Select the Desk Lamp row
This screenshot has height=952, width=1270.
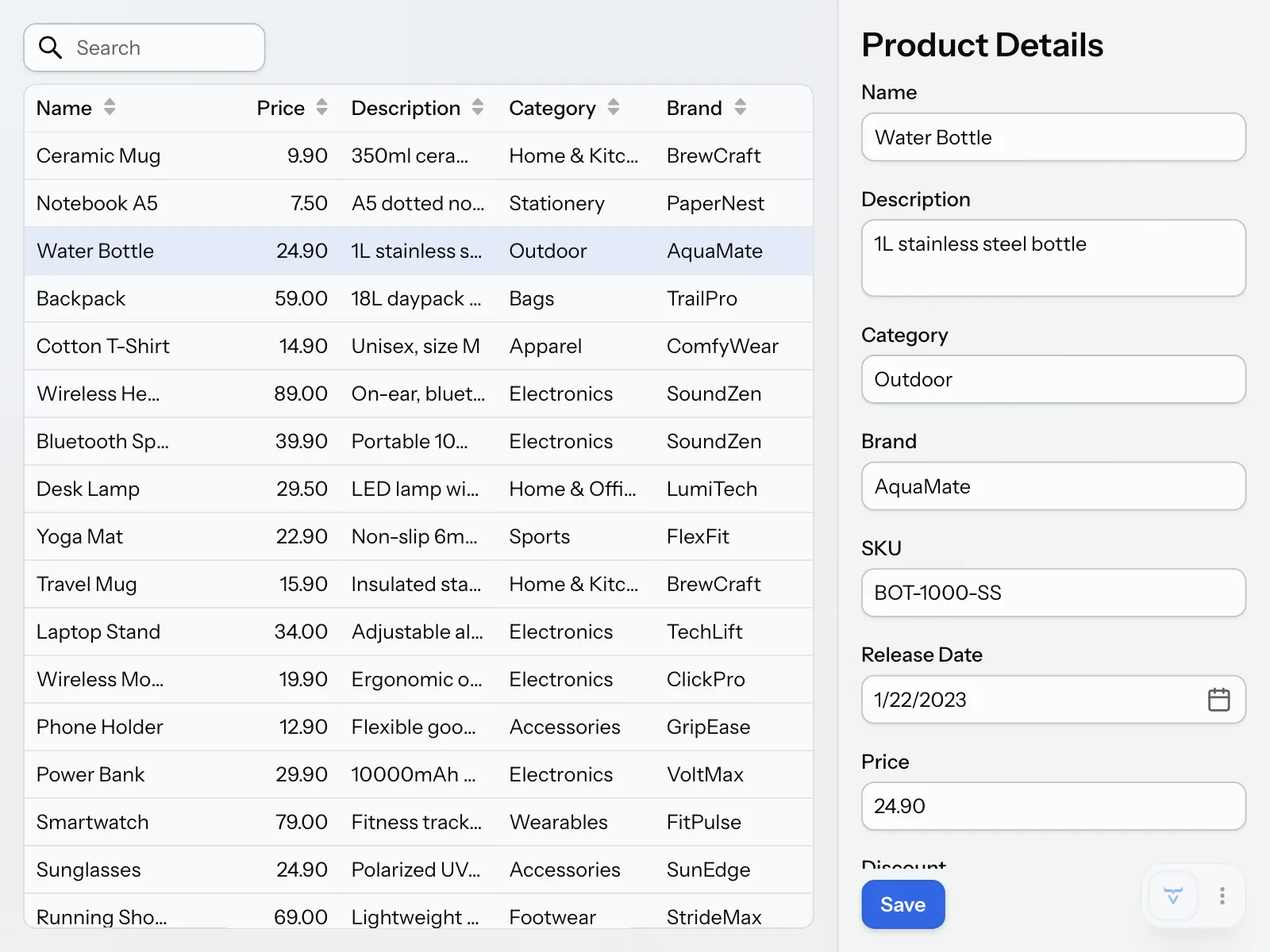tap(418, 489)
